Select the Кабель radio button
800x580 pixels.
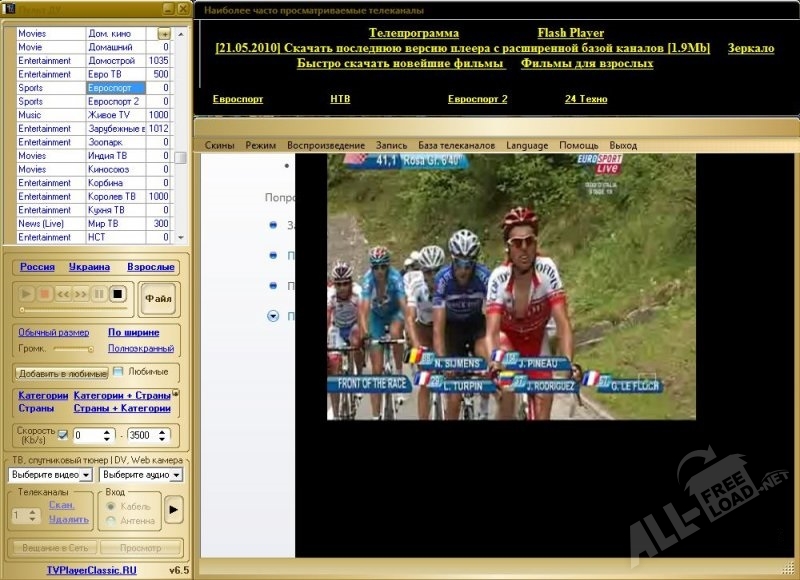(x=111, y=506)
